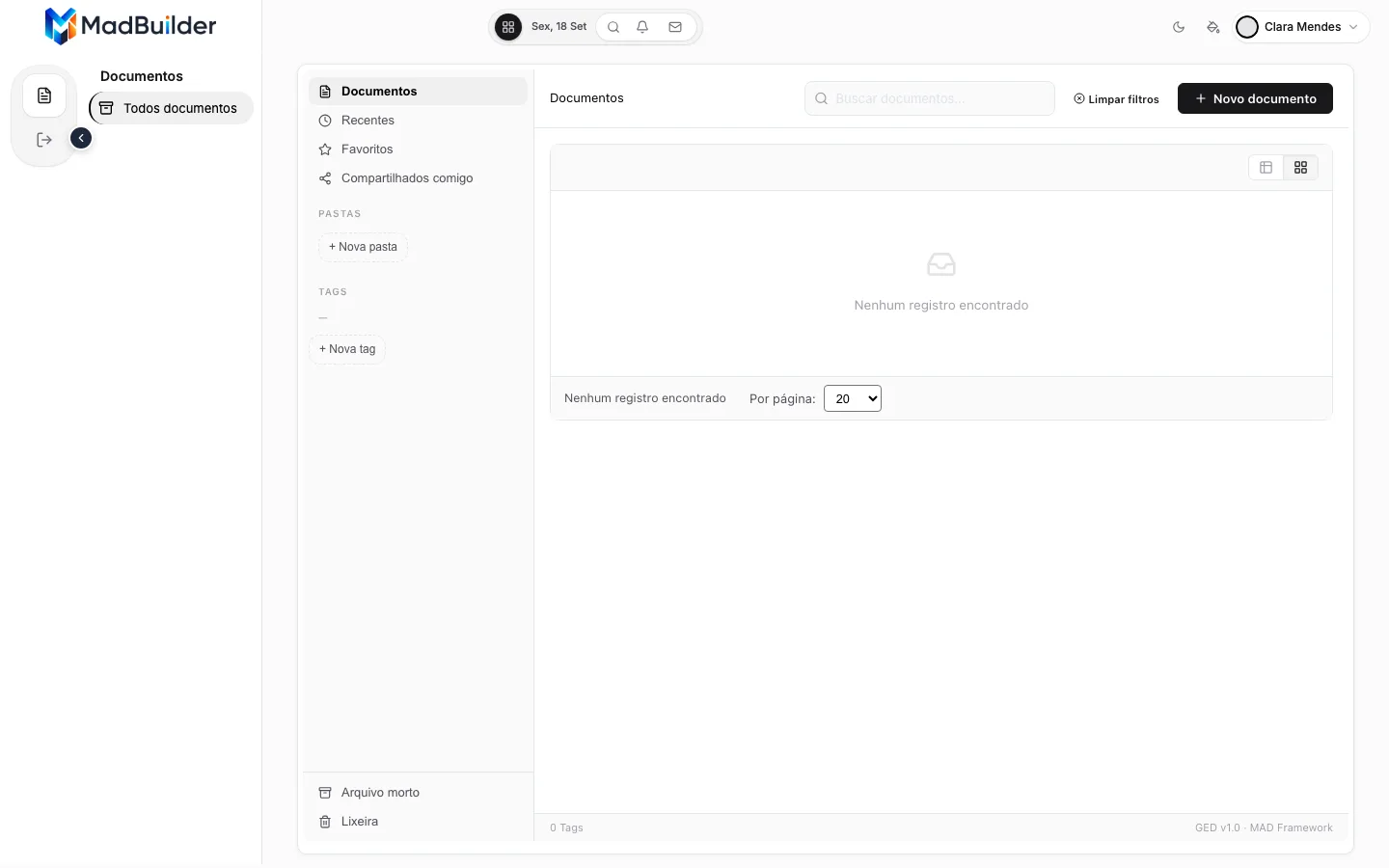Select the documents module icon in left rail

tap(44, 95)
